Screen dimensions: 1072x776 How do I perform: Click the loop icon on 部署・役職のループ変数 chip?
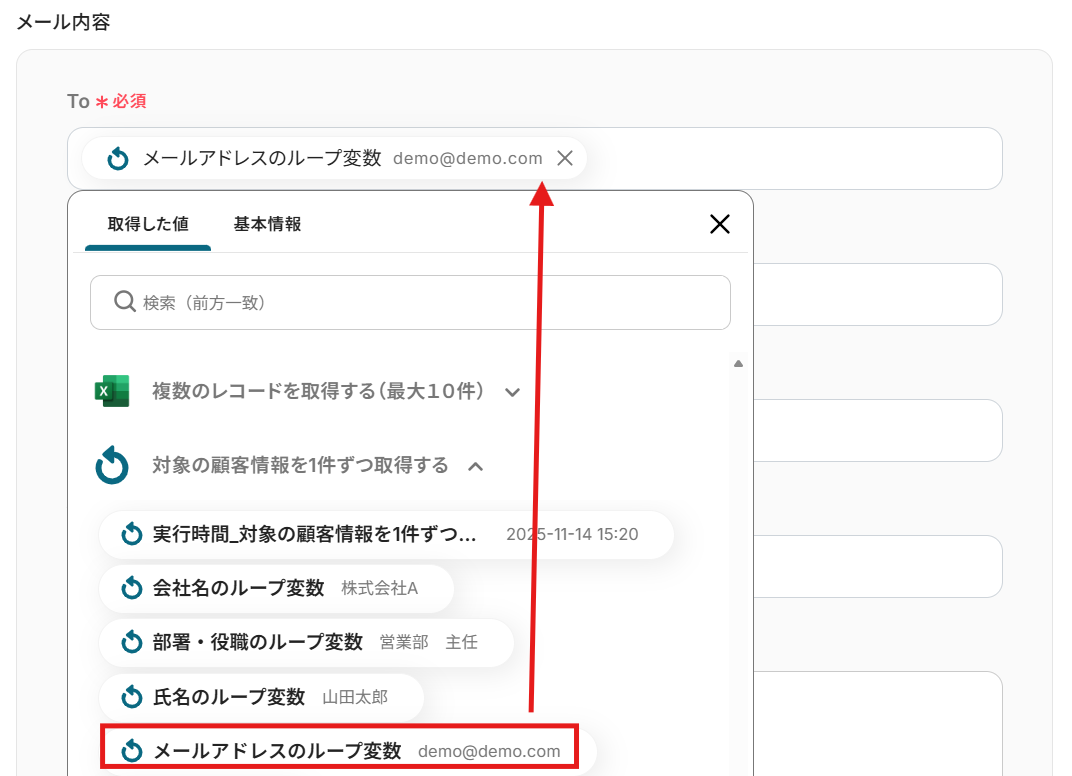[132, 642]
